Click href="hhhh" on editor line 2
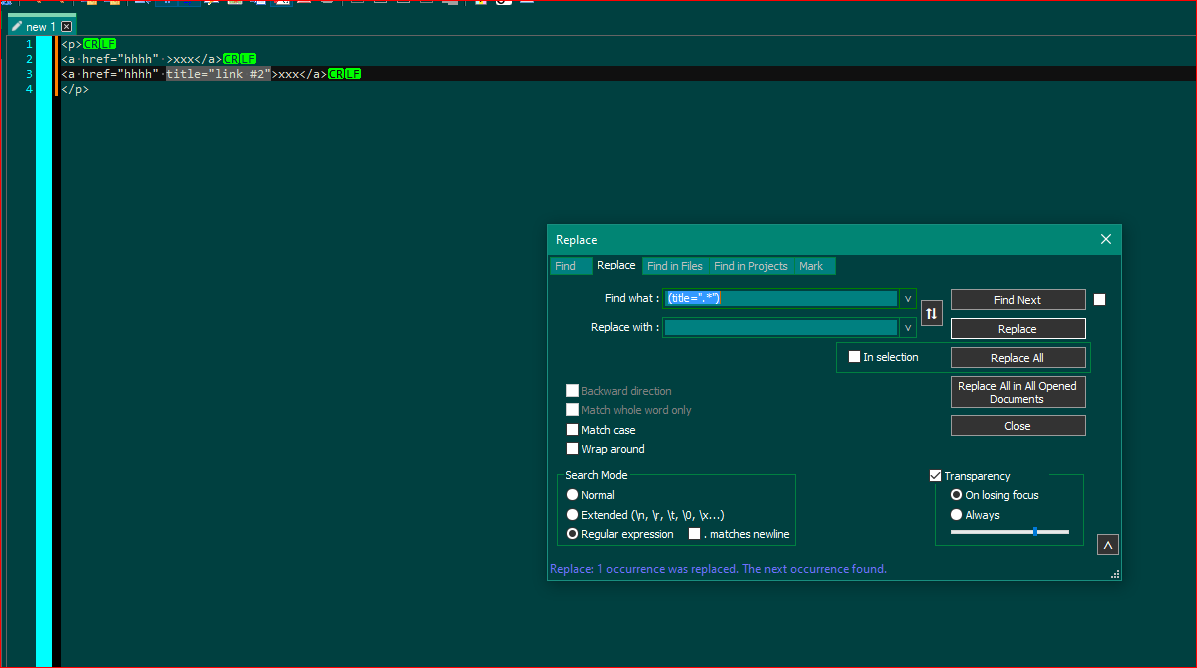This screenshot has height=668, width=1197. click(120, 59)
